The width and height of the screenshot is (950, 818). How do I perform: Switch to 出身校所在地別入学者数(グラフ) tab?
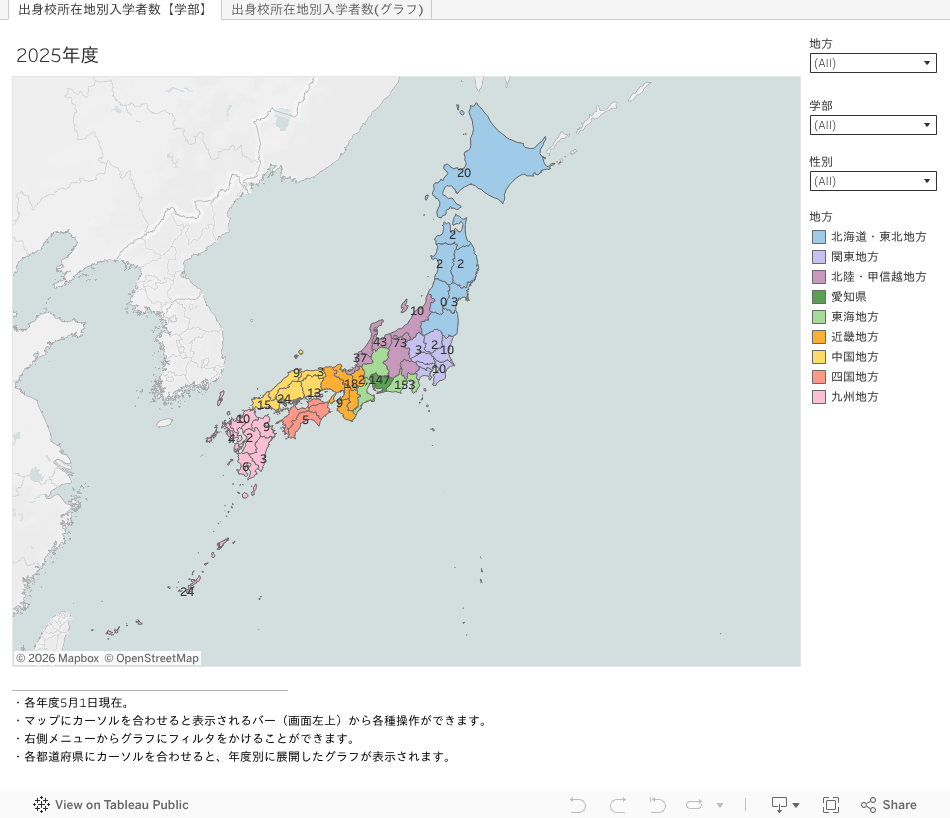327,9
